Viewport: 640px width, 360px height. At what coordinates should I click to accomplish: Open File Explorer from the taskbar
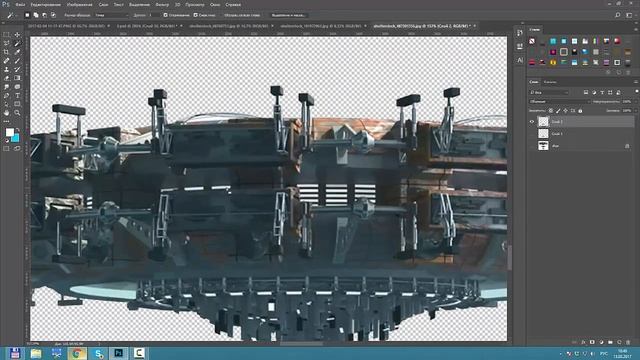click(x=36, y=353)
